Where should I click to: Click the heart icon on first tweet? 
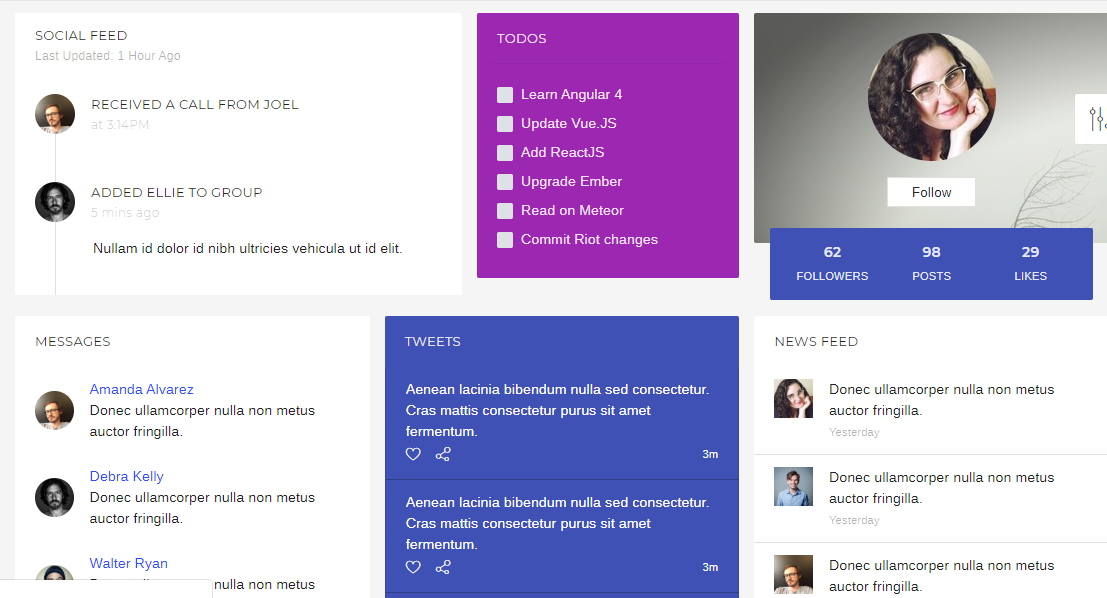[x=413, y=454]
